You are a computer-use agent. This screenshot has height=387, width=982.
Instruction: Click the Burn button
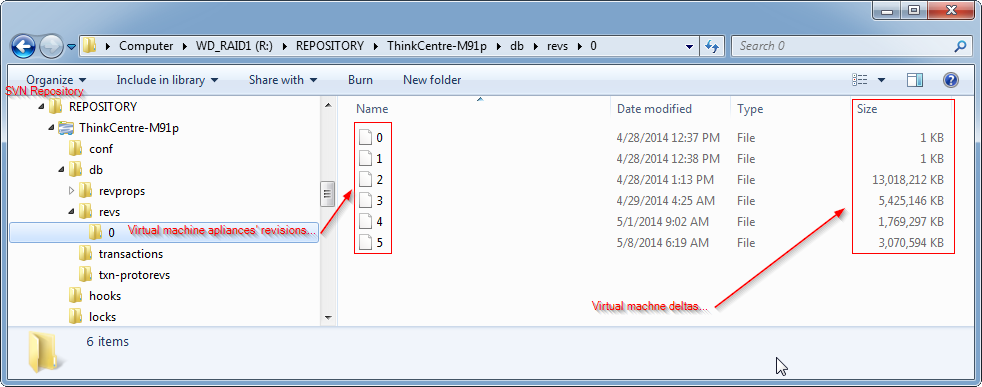coord(360,80)
